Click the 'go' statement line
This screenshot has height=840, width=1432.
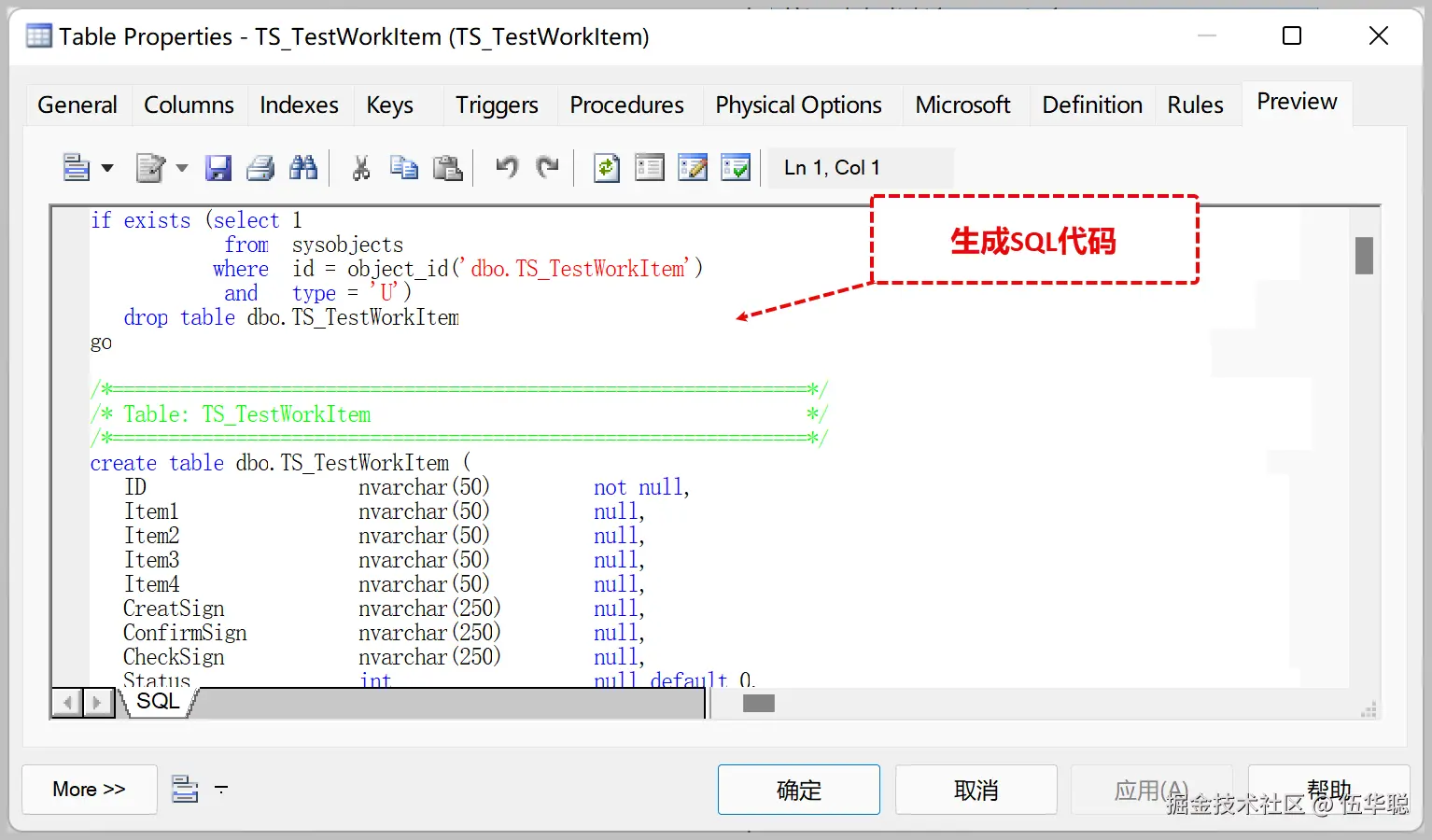pos(101,342)
